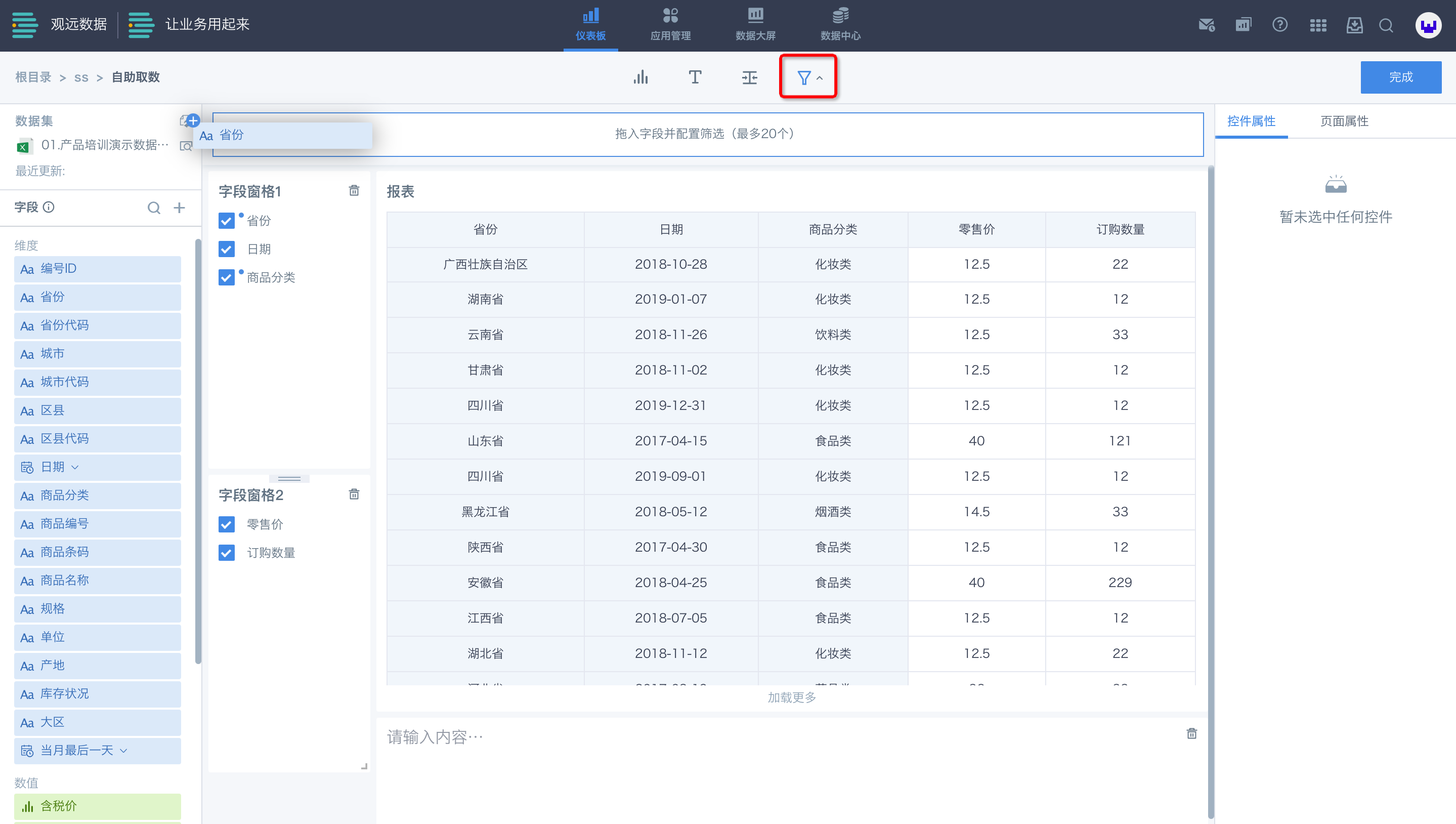Delete the text box via trash icon
Image resolution: width=1456 pixels, height=824 pixels.
click(x=1191, y=733)
